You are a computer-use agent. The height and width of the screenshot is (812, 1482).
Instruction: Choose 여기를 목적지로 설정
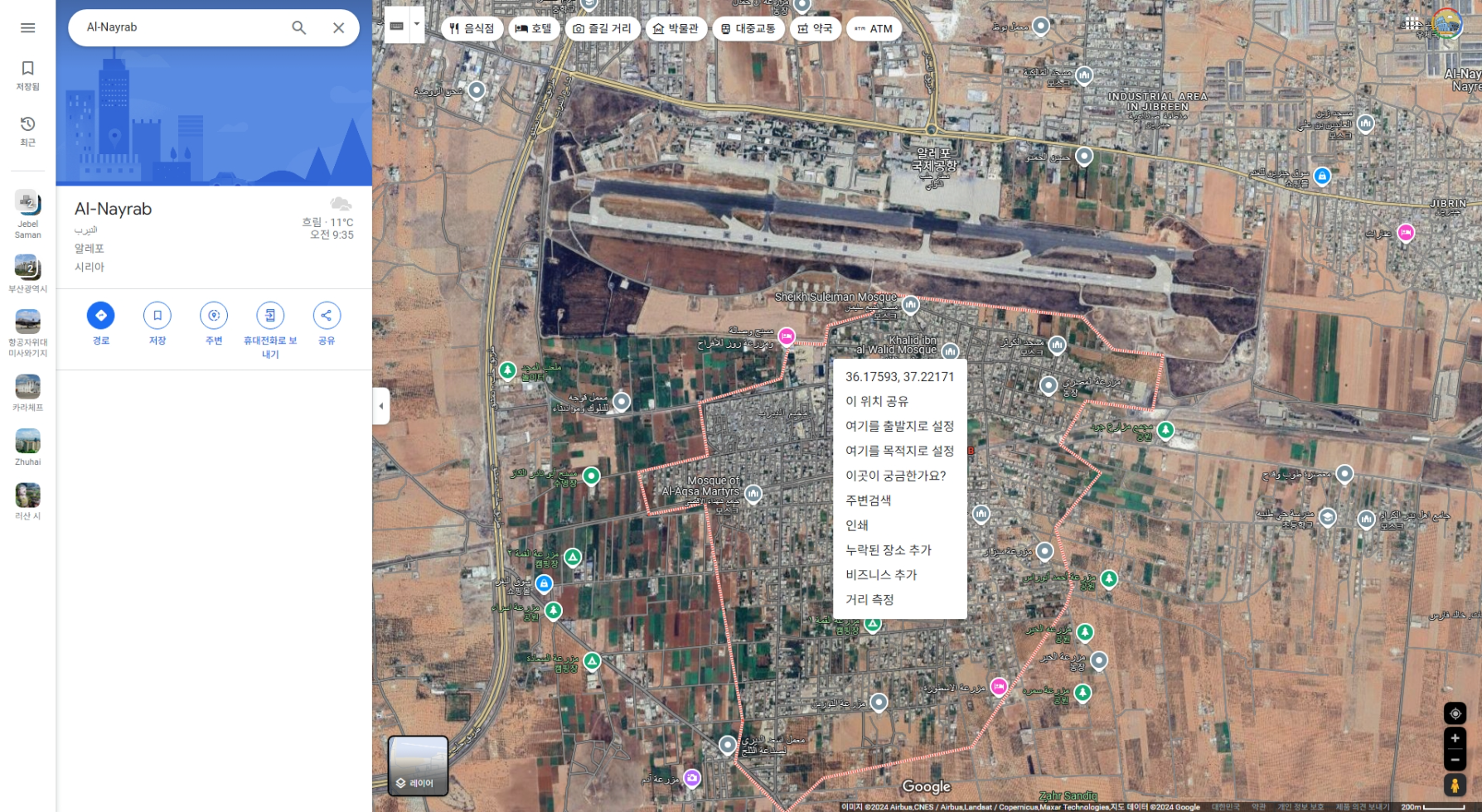900,451
